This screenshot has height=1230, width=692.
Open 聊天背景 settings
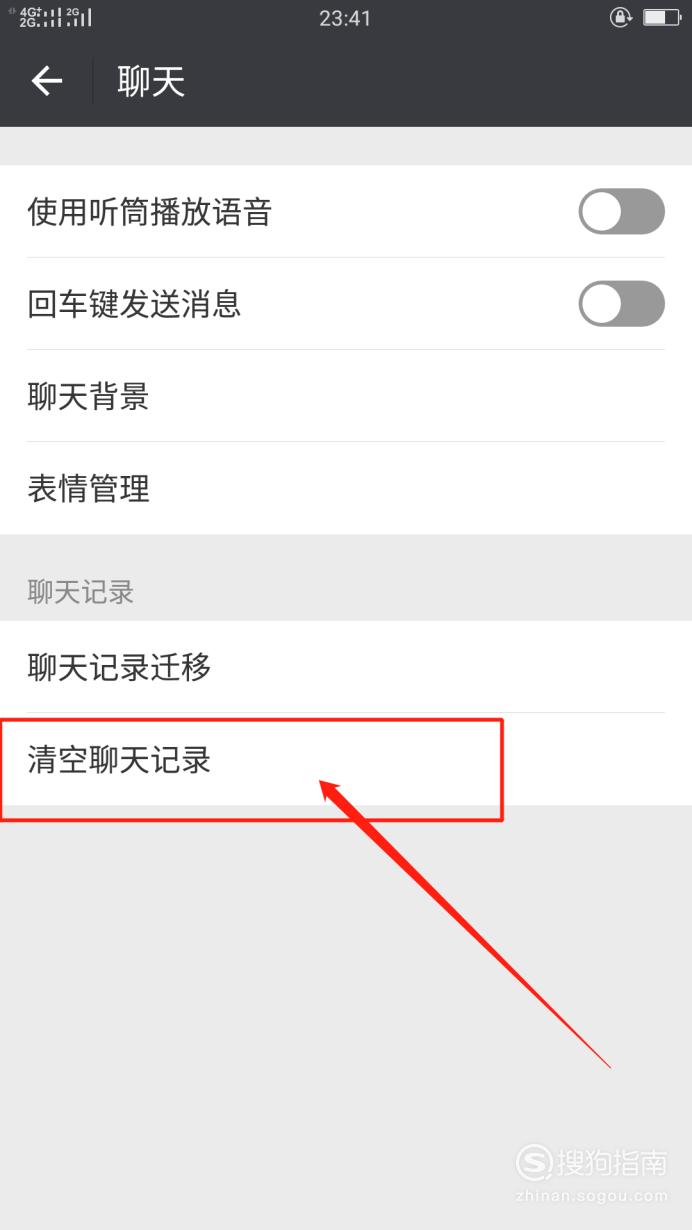coord(346,396)
